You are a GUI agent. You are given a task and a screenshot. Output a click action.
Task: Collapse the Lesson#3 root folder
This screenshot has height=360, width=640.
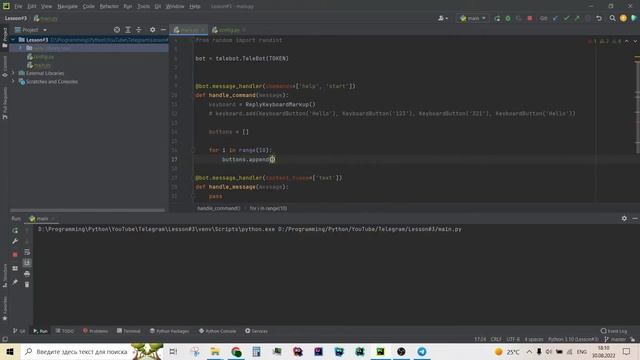[13, 40]
